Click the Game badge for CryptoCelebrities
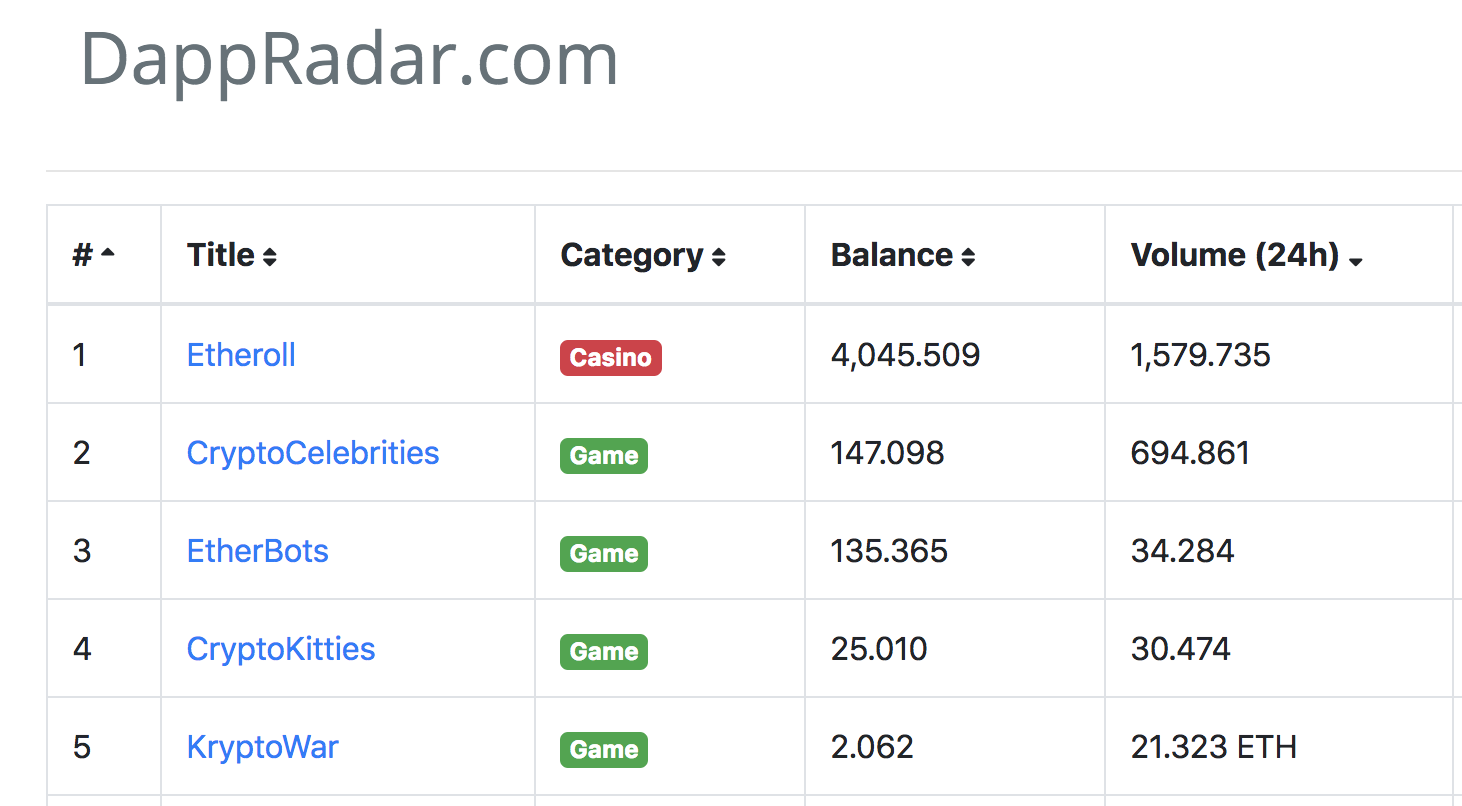The width and height of the screenshot is (1462, 806). point(604,455)
